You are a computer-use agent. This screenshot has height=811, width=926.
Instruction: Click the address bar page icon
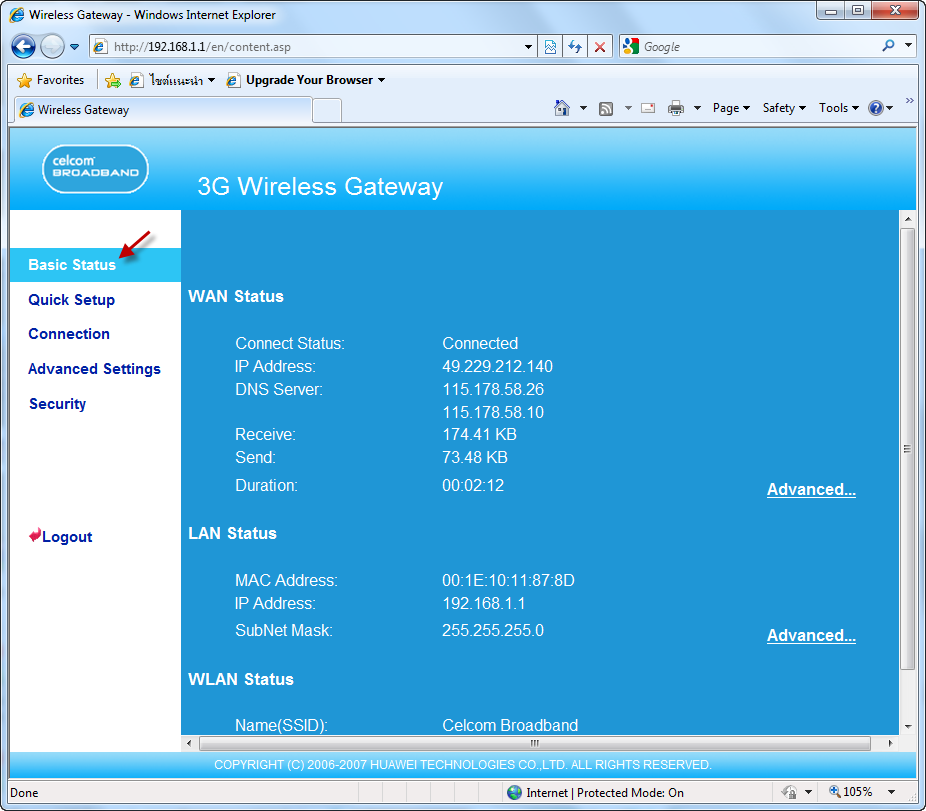100,47
